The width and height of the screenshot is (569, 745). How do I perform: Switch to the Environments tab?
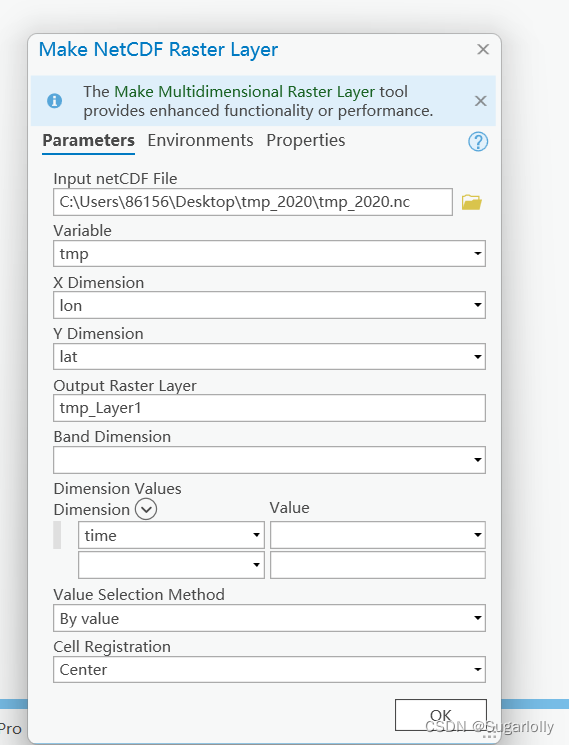coord(200,140)
